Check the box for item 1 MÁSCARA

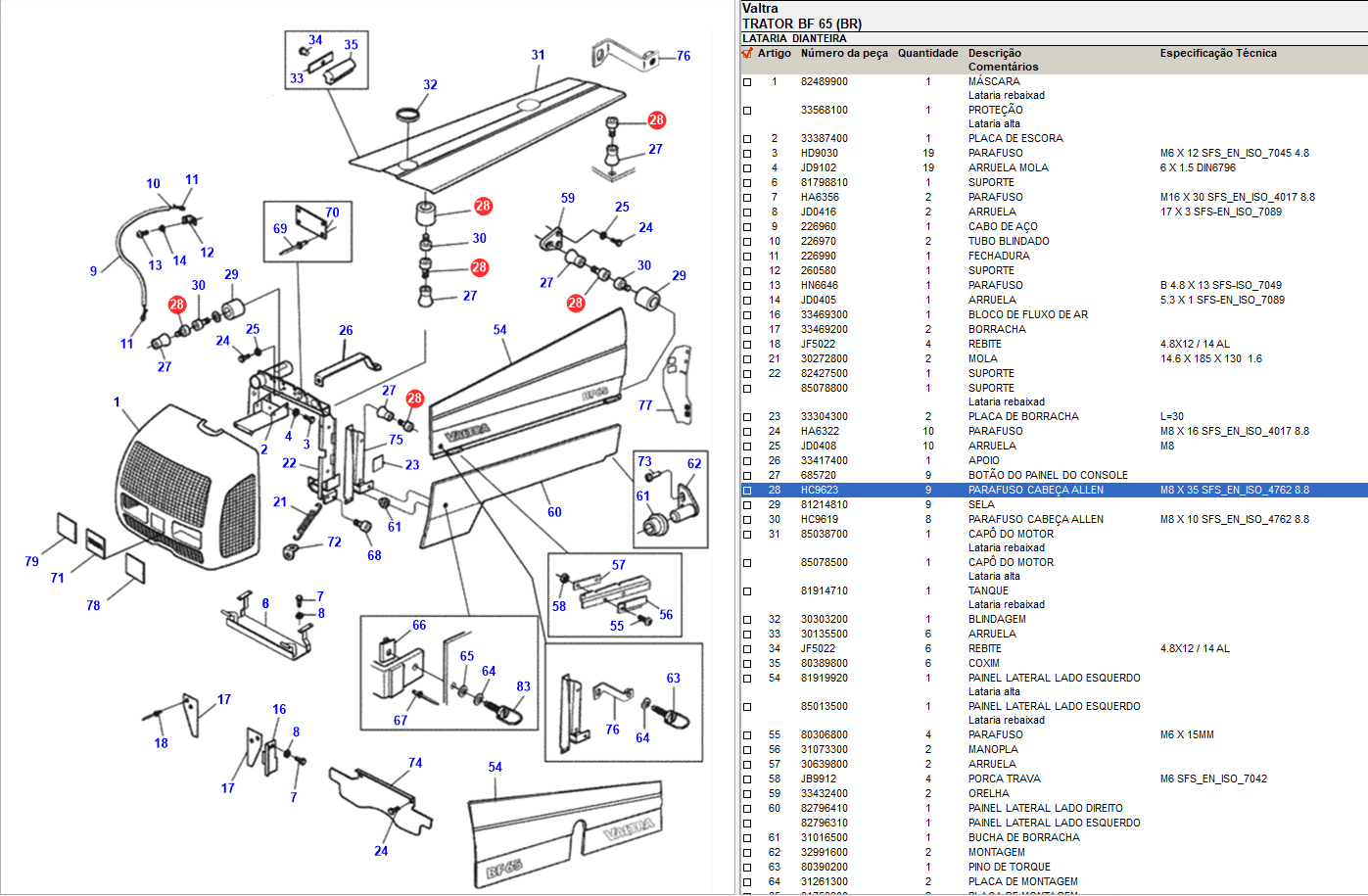(x=747, y=82)
